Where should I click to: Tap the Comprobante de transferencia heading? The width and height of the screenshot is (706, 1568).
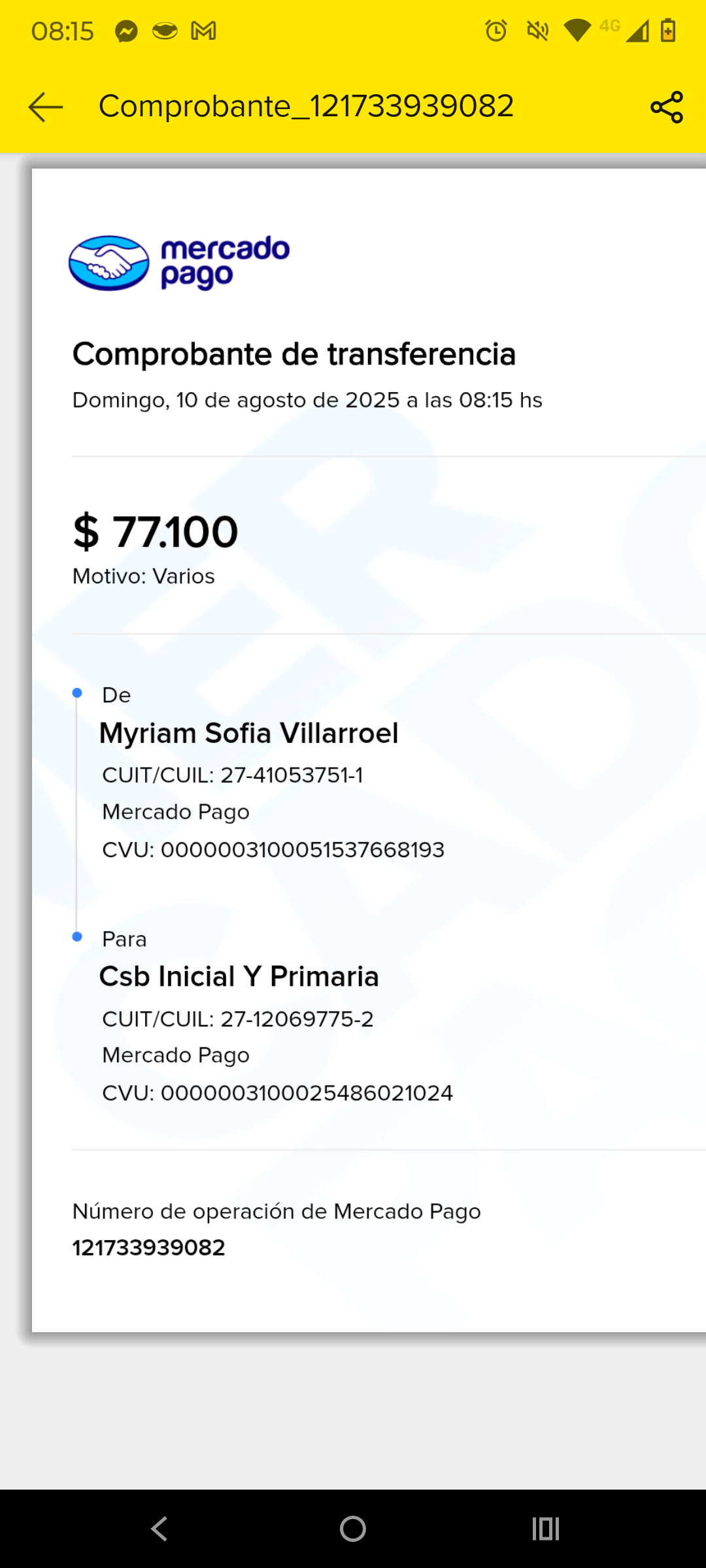[294, 354]
